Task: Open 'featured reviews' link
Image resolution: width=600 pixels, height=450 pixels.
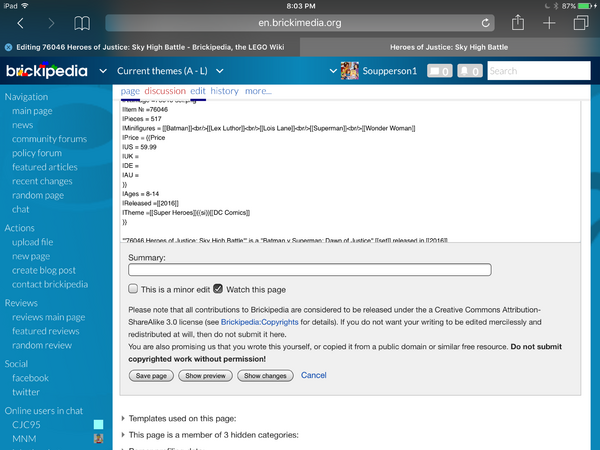Action: coord(46,331)
